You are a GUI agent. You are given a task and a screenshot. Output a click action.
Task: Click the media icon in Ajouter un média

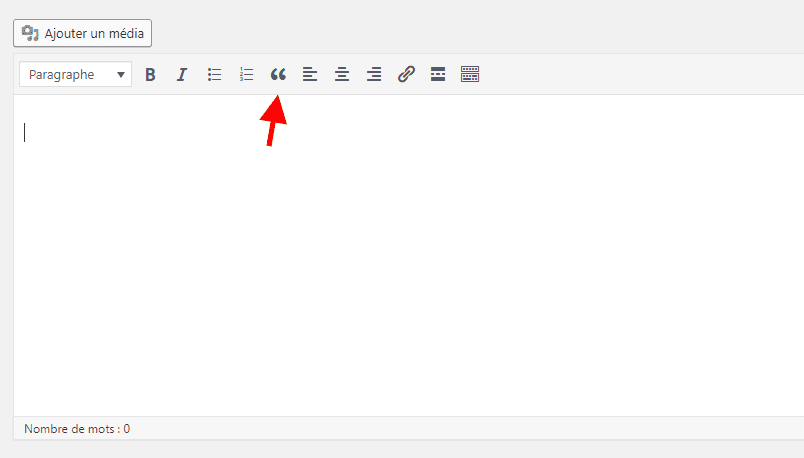click(30, 33)
